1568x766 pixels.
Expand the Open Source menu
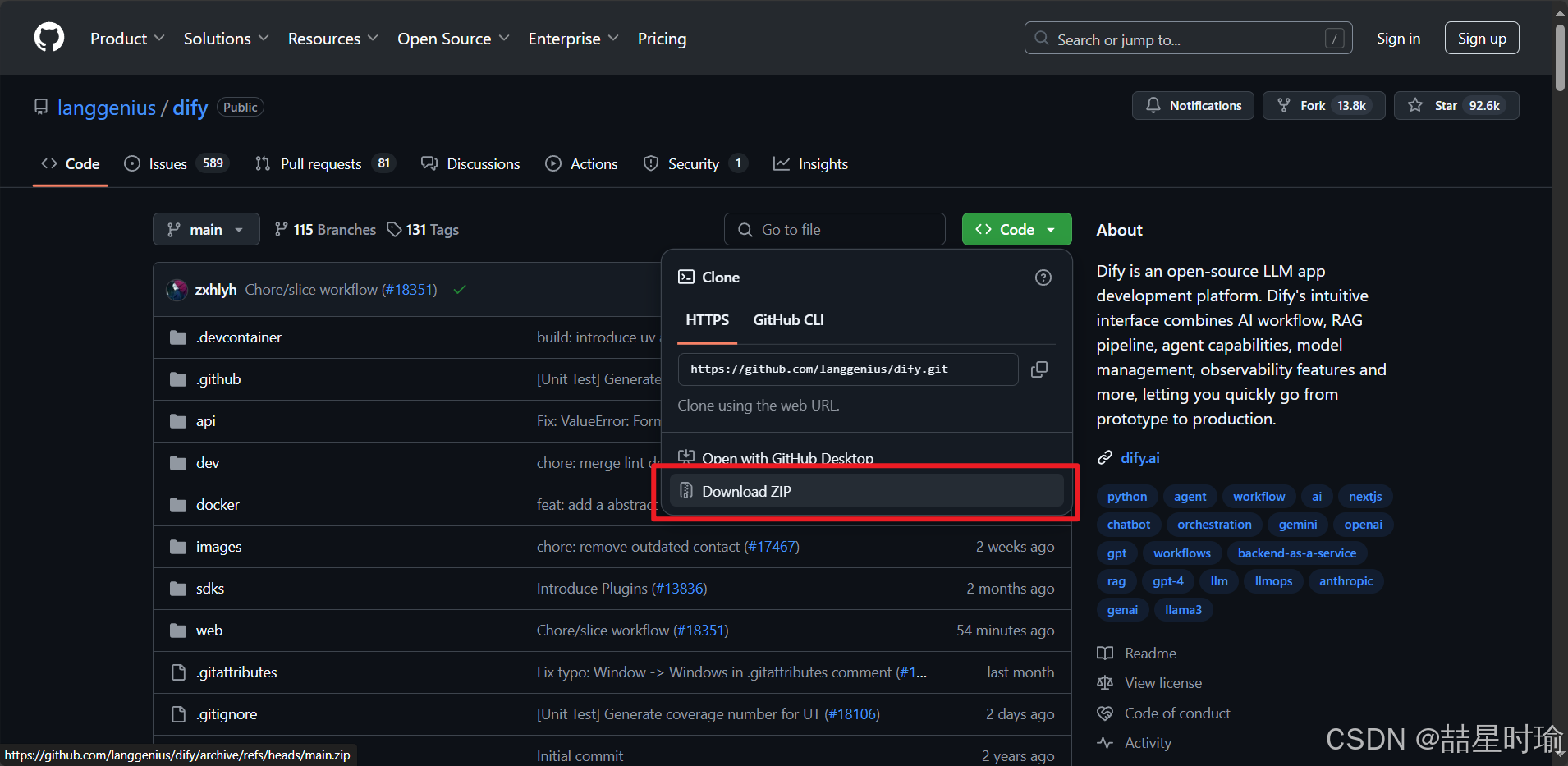pyautogui.click(x=453, y=39)
